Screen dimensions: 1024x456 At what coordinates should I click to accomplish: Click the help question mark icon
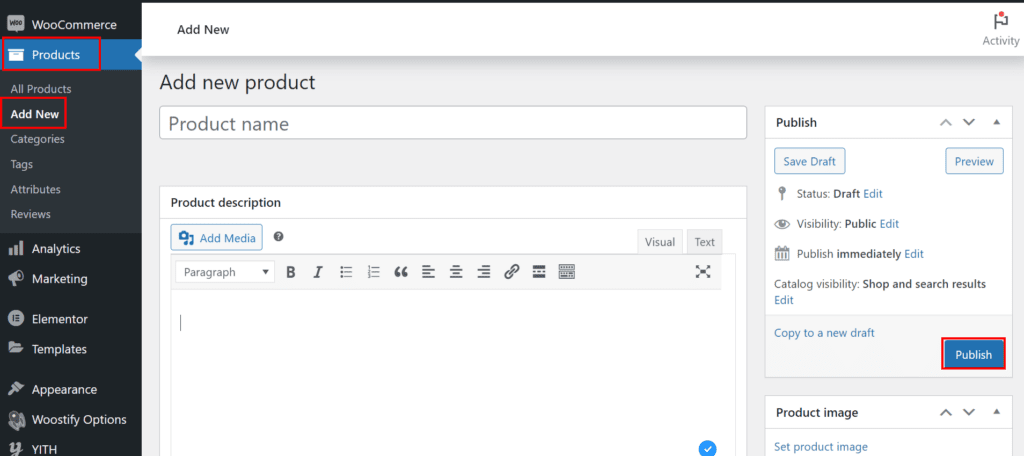[x=278, y=236]
